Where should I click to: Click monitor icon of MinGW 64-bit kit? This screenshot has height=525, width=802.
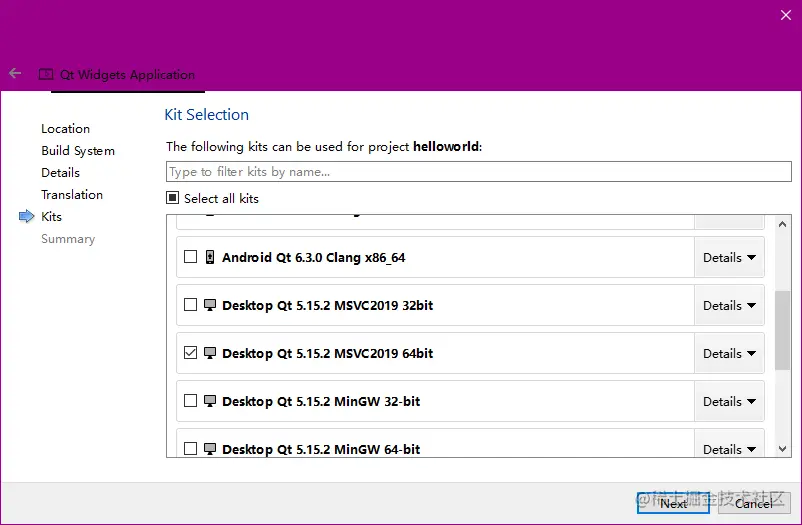click(210, 449)
